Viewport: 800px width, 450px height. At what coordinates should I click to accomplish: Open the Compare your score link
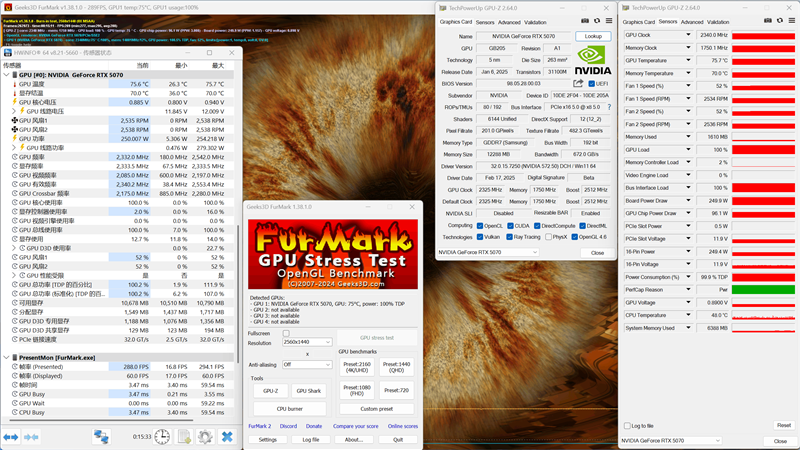point(355,426)
